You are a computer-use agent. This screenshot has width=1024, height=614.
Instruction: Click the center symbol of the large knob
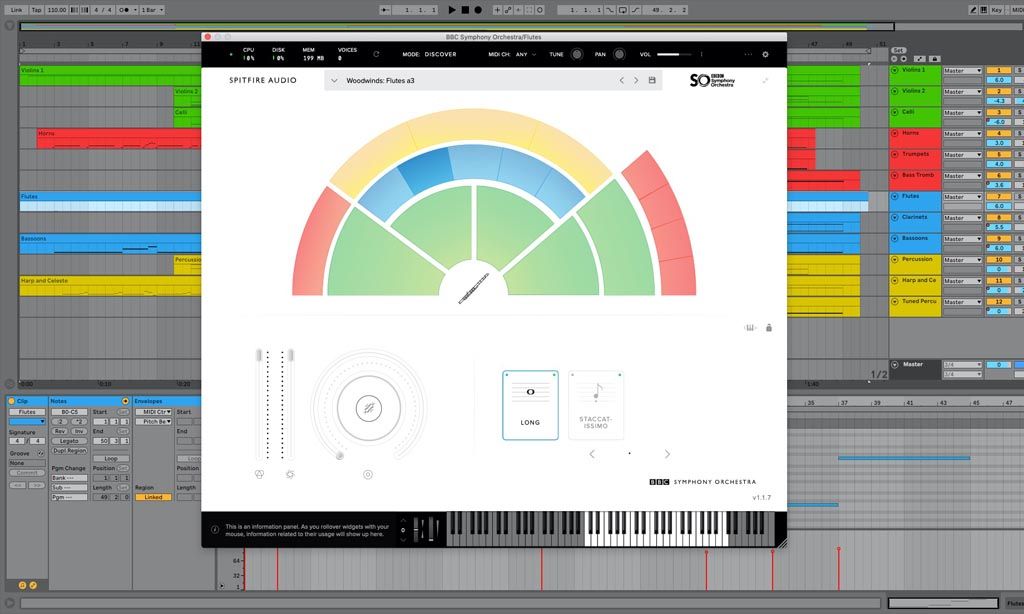coord(368,408)
